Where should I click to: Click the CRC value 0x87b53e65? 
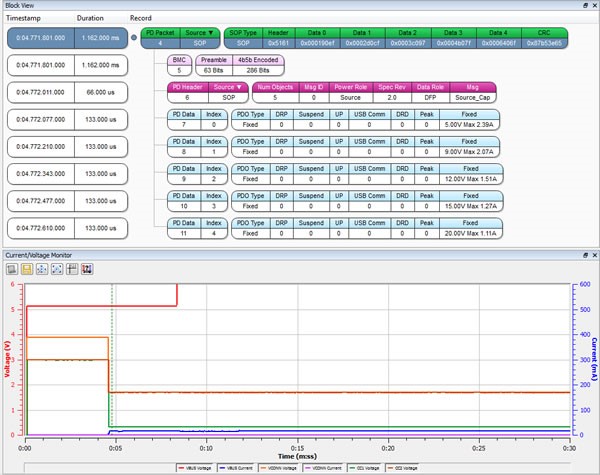(544, 43)
